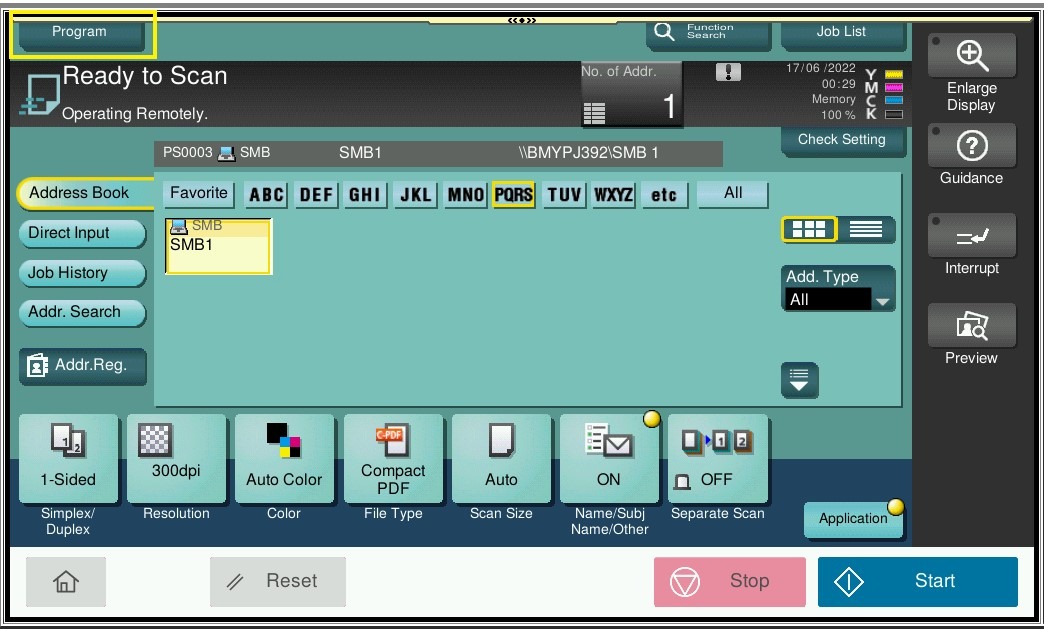The height and width of the screenshot is (629, 1044).
Task: Filter addresses by ABC tab
Action: tap(266, 194)
